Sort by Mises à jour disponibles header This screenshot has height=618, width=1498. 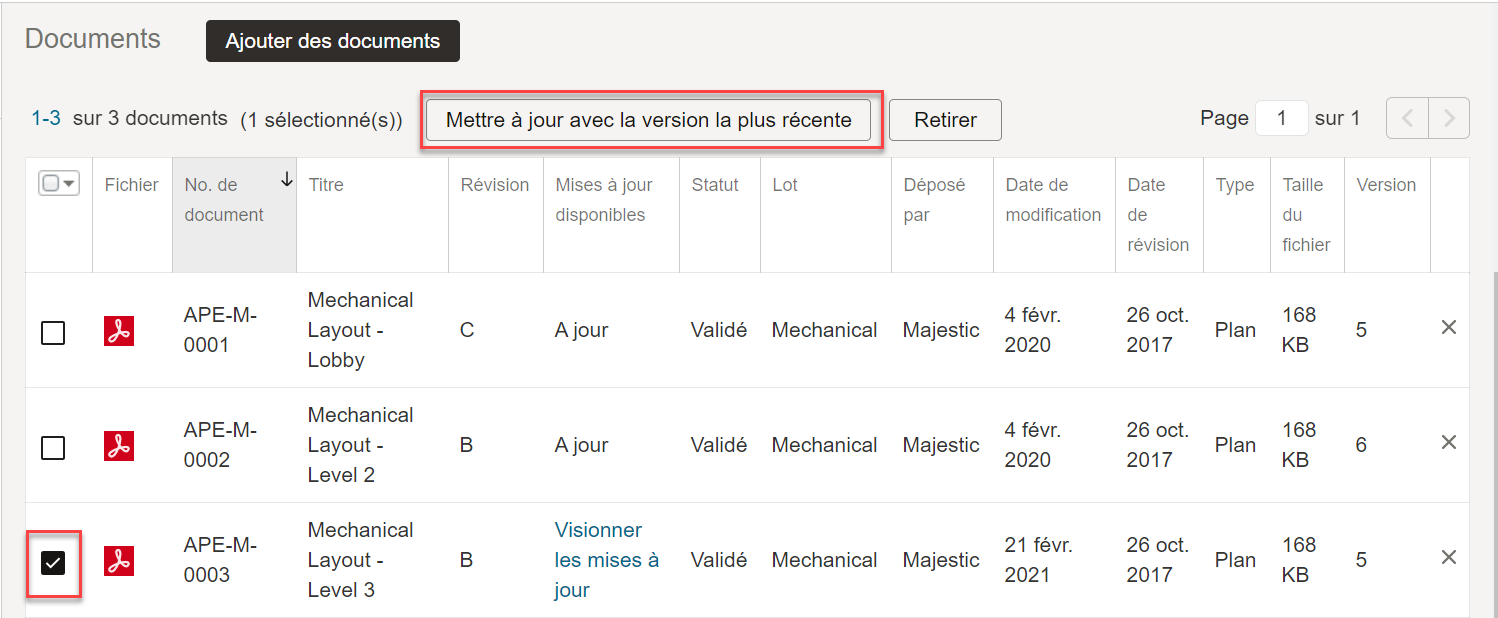(604, 200)
